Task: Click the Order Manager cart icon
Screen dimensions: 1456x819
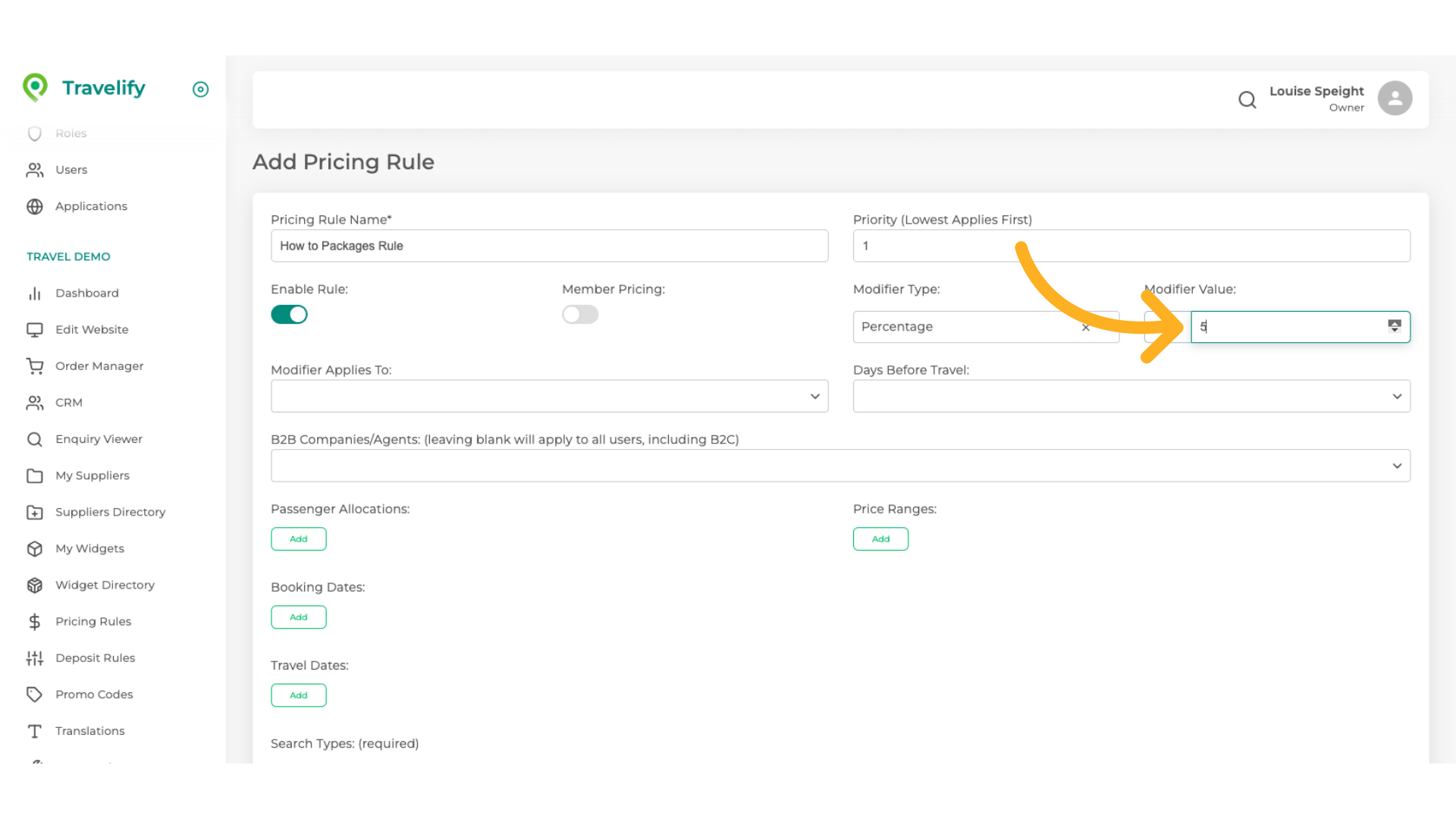Action: coord(35,366)
